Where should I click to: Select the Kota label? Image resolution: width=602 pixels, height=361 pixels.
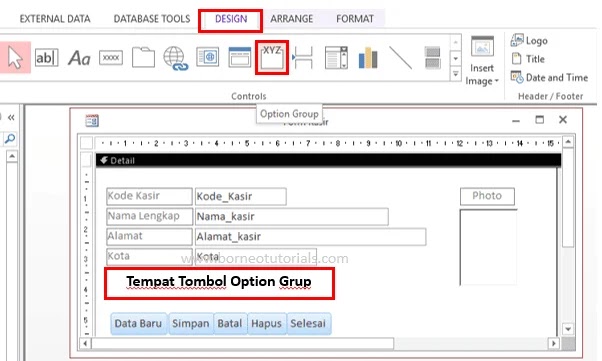click(x=149, y=257)
